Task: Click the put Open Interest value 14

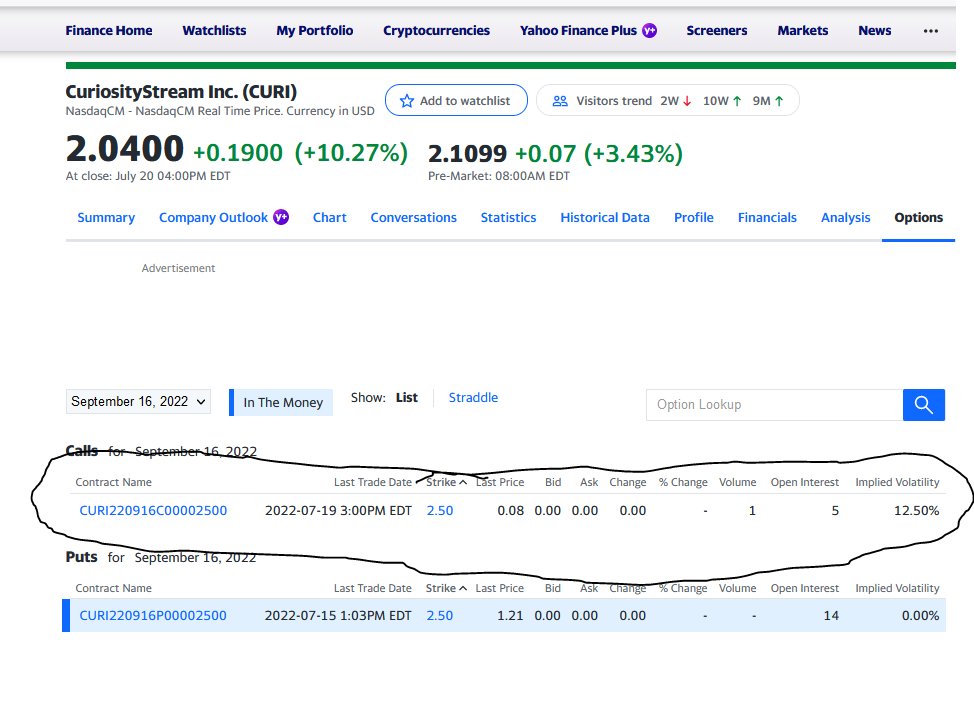Action: (831, 615)
